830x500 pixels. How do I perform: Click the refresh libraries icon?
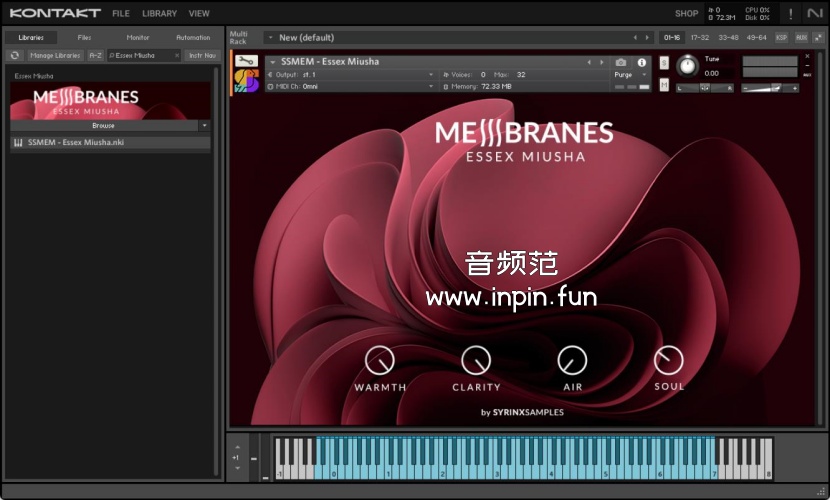(x=15, y=55)
